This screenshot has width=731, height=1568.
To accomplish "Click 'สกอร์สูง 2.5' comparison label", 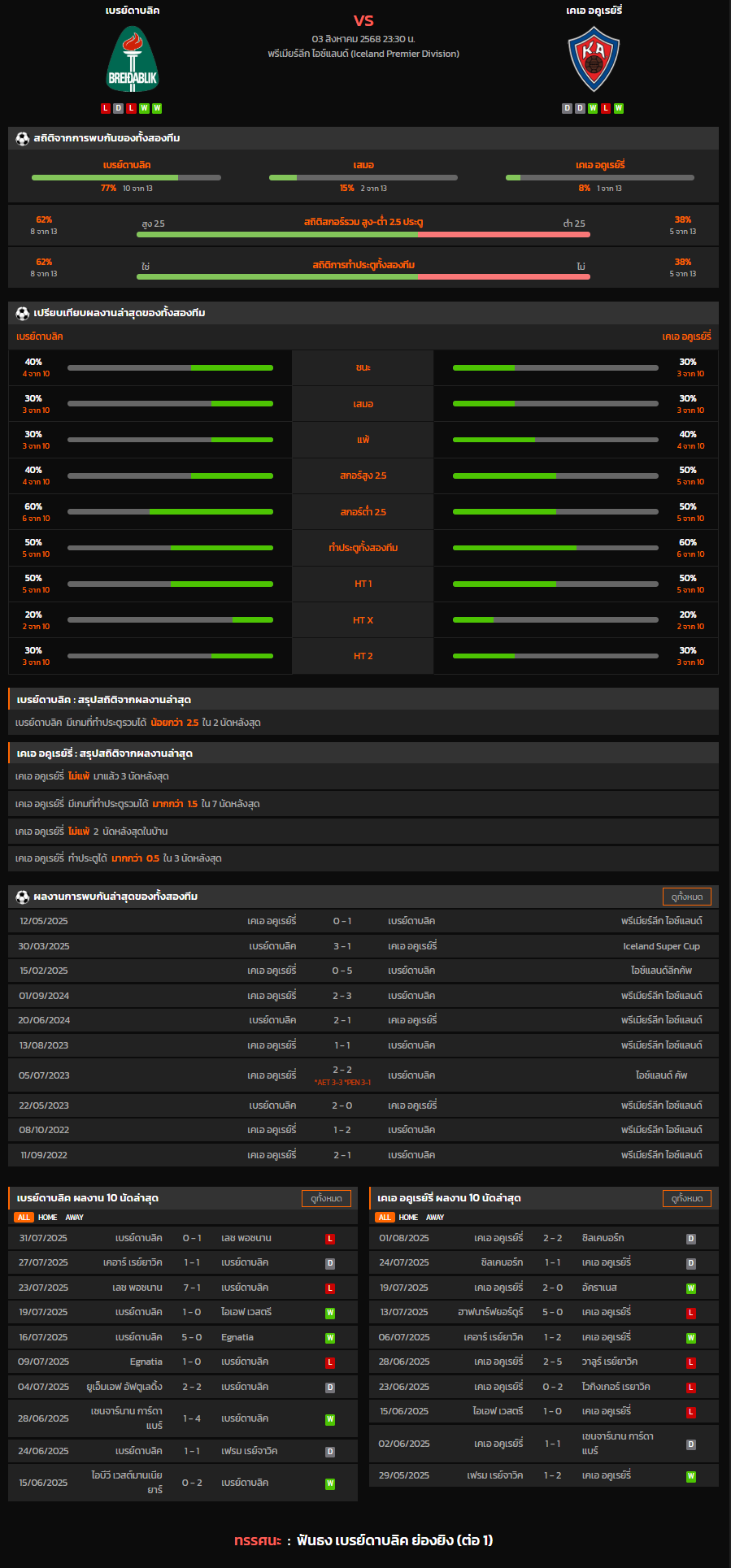I will pyautogui.click(x=363, y=476).
